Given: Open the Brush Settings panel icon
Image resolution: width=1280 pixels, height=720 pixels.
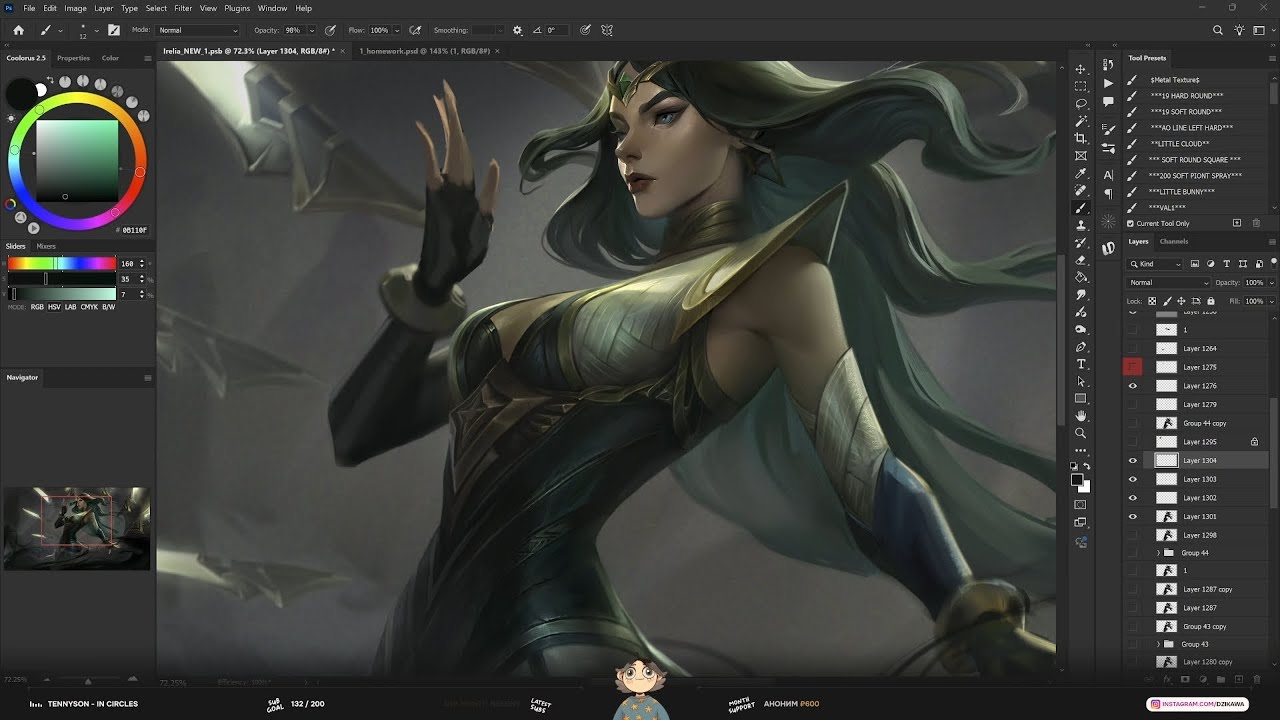Looking at the screenshot, I should click(1108, 129).
